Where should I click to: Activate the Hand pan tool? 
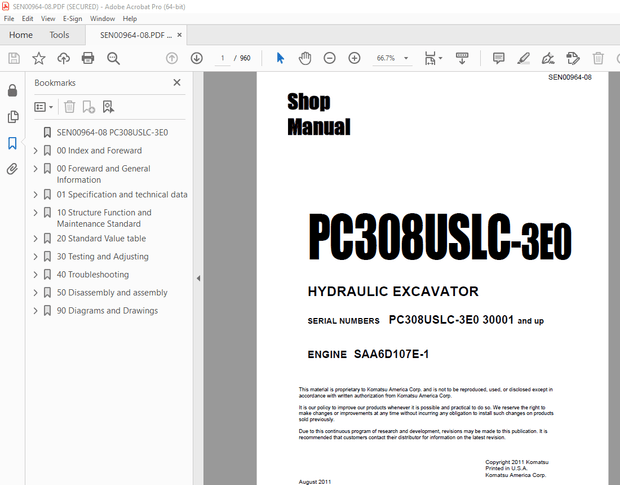(x=305, y=59)
